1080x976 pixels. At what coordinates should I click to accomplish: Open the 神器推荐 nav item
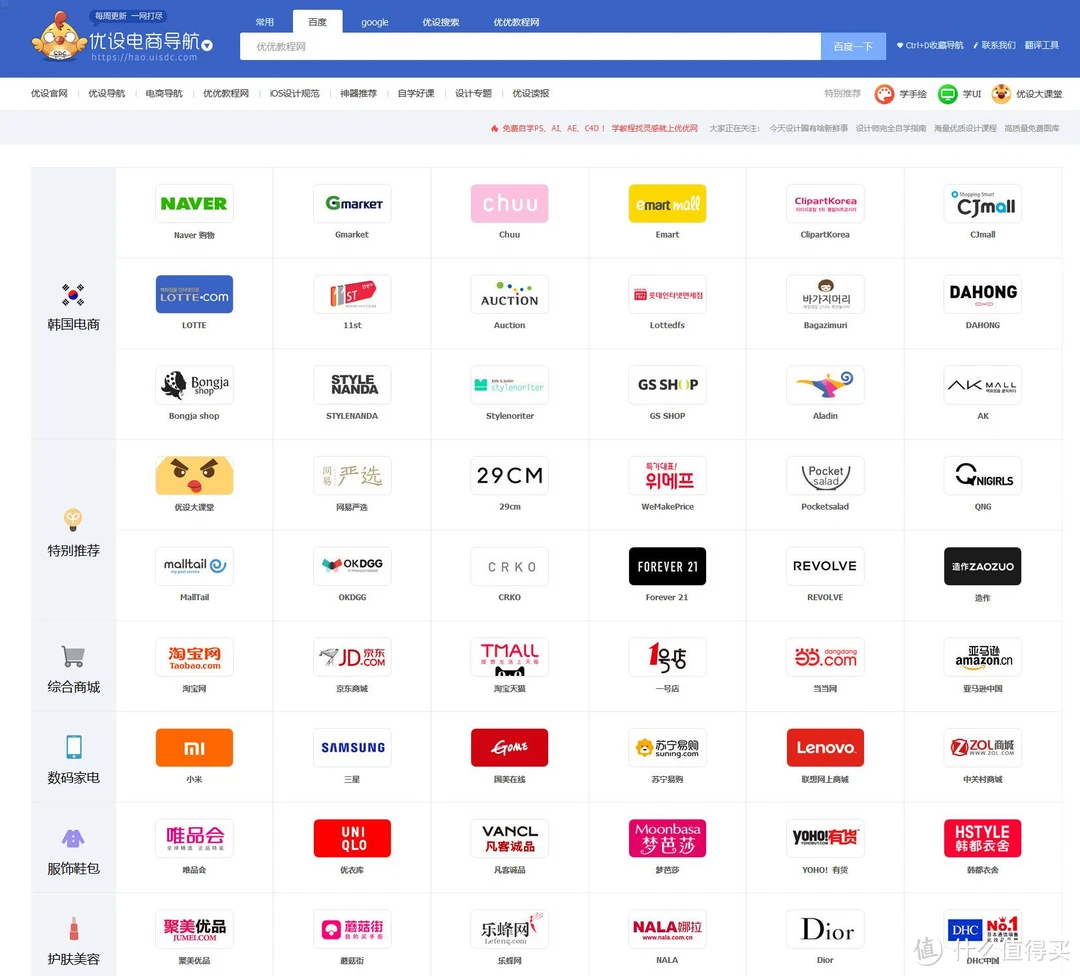[x=358, y=94]
